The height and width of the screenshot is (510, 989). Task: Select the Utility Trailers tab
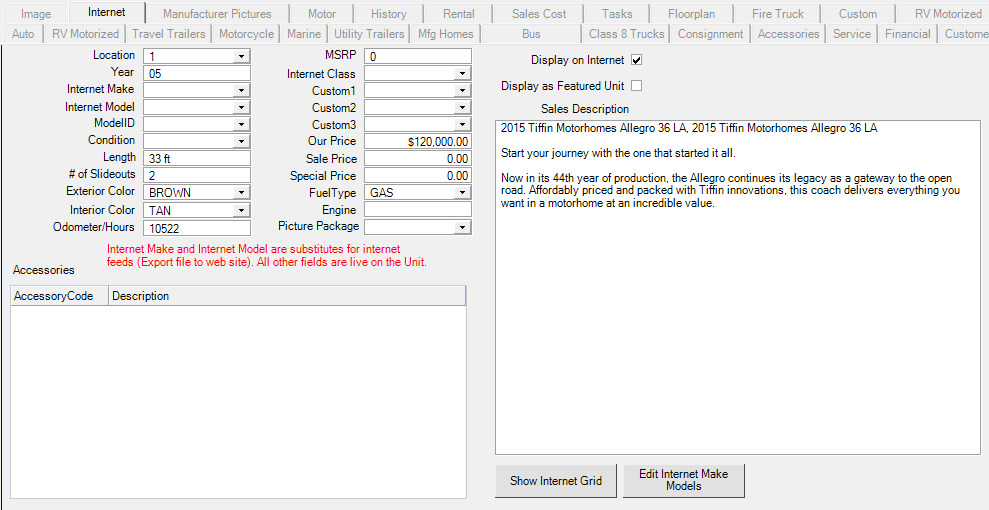tap(369, 34)
